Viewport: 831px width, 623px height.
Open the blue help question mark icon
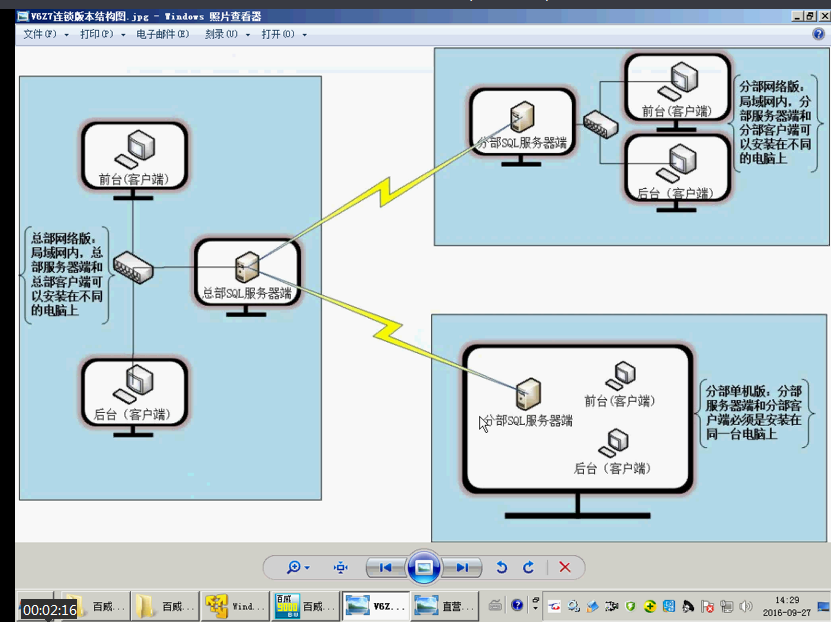click(818, 34)
